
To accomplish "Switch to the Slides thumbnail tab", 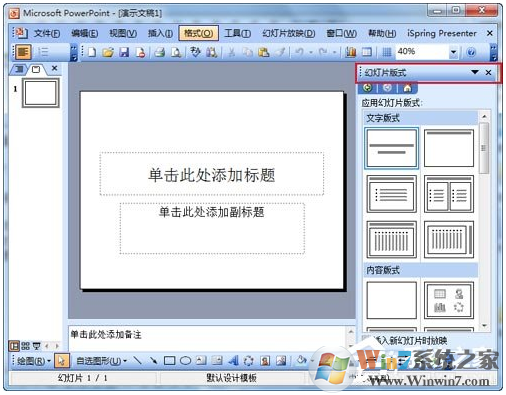I will [x=36, y=69].
